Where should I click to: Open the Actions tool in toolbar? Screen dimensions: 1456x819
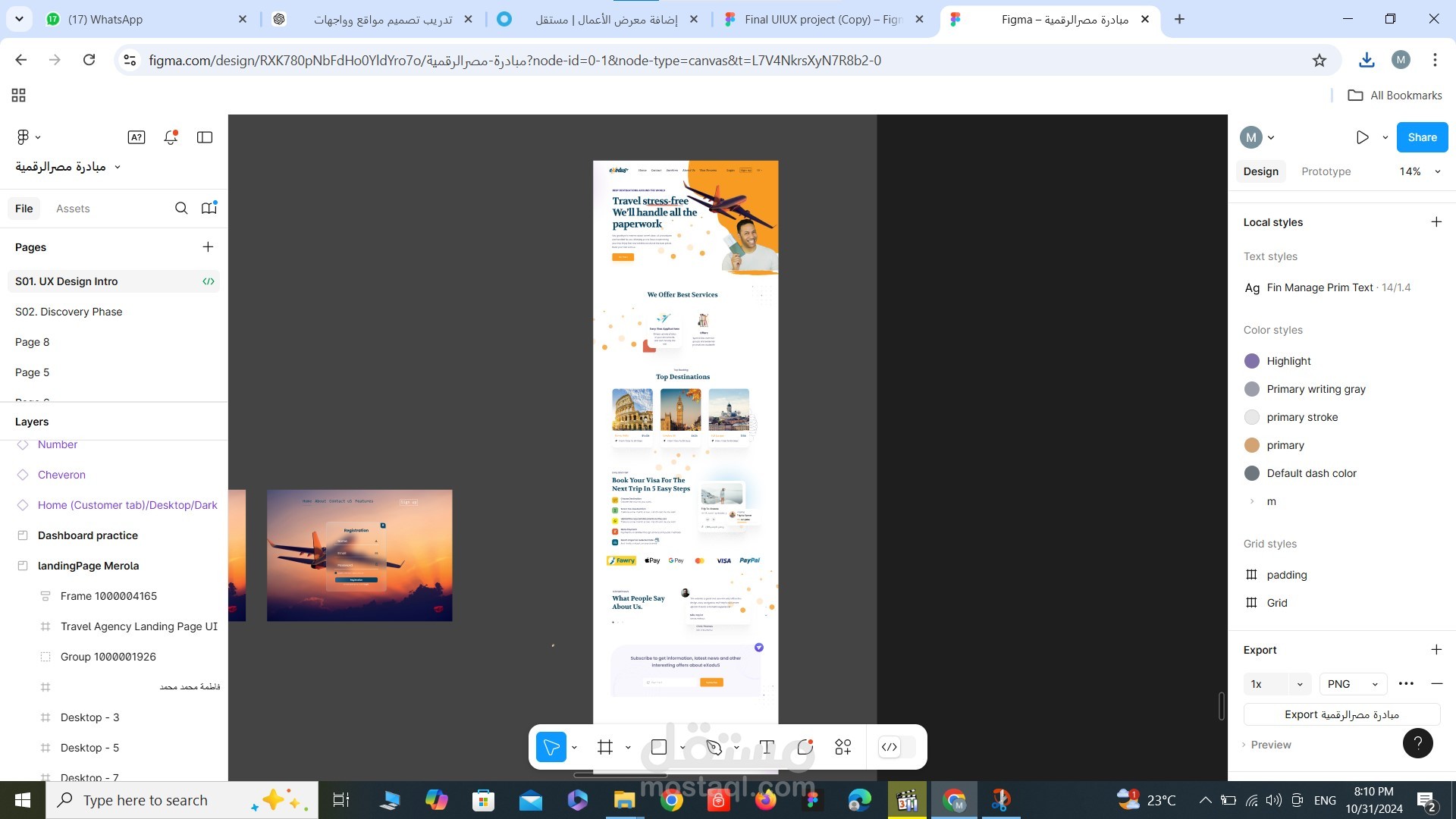coord(843,747)
